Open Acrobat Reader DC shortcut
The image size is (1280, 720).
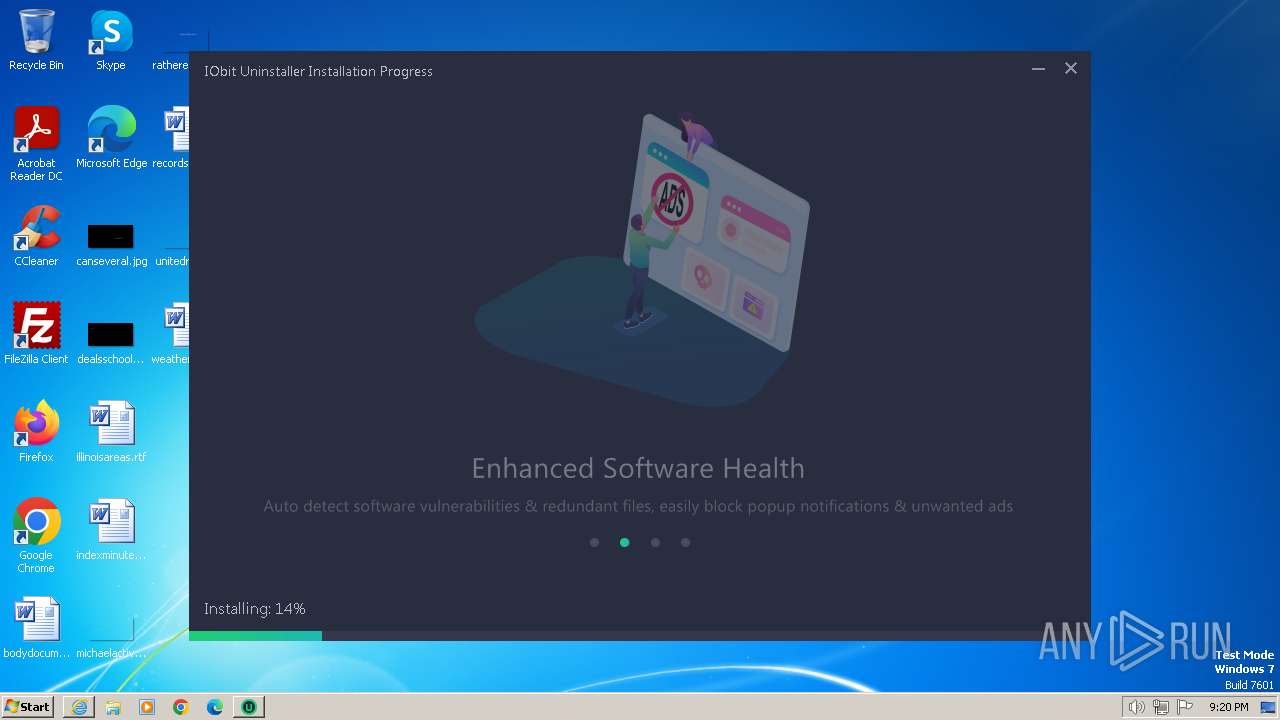pos(36,144)
